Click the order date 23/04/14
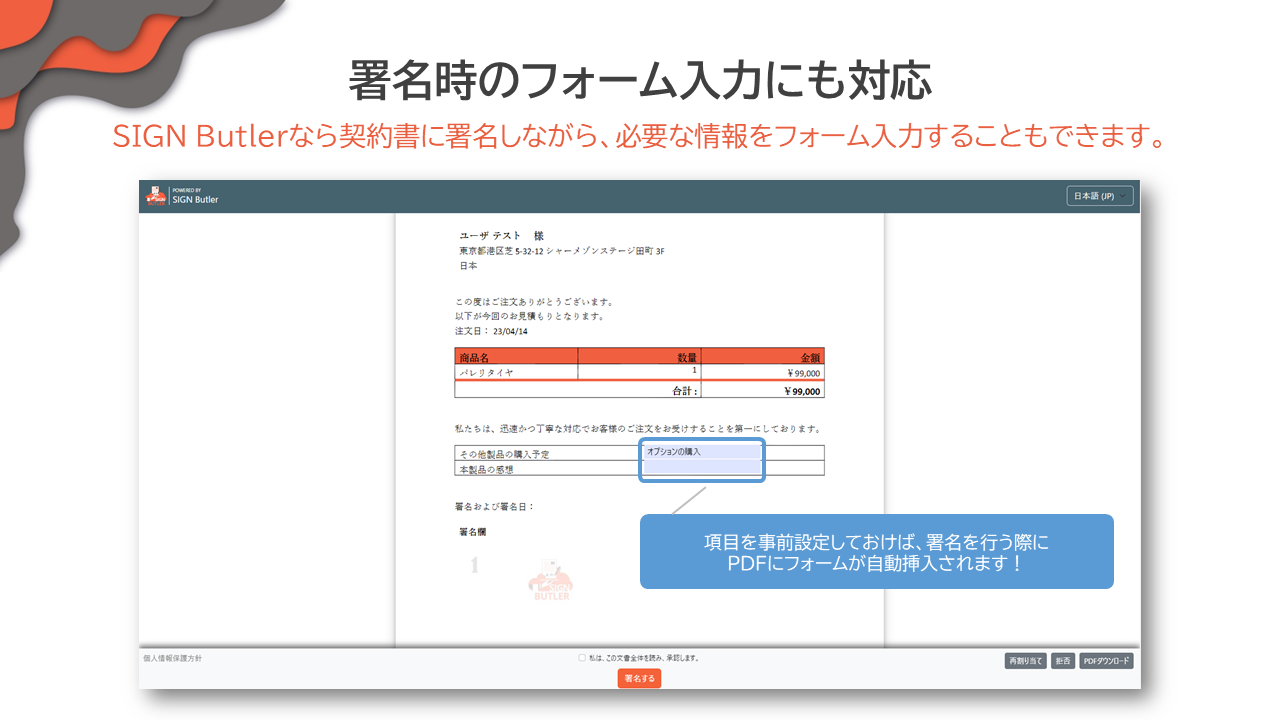This screenshot has width=1280, height=720. [x=510, y=331]
